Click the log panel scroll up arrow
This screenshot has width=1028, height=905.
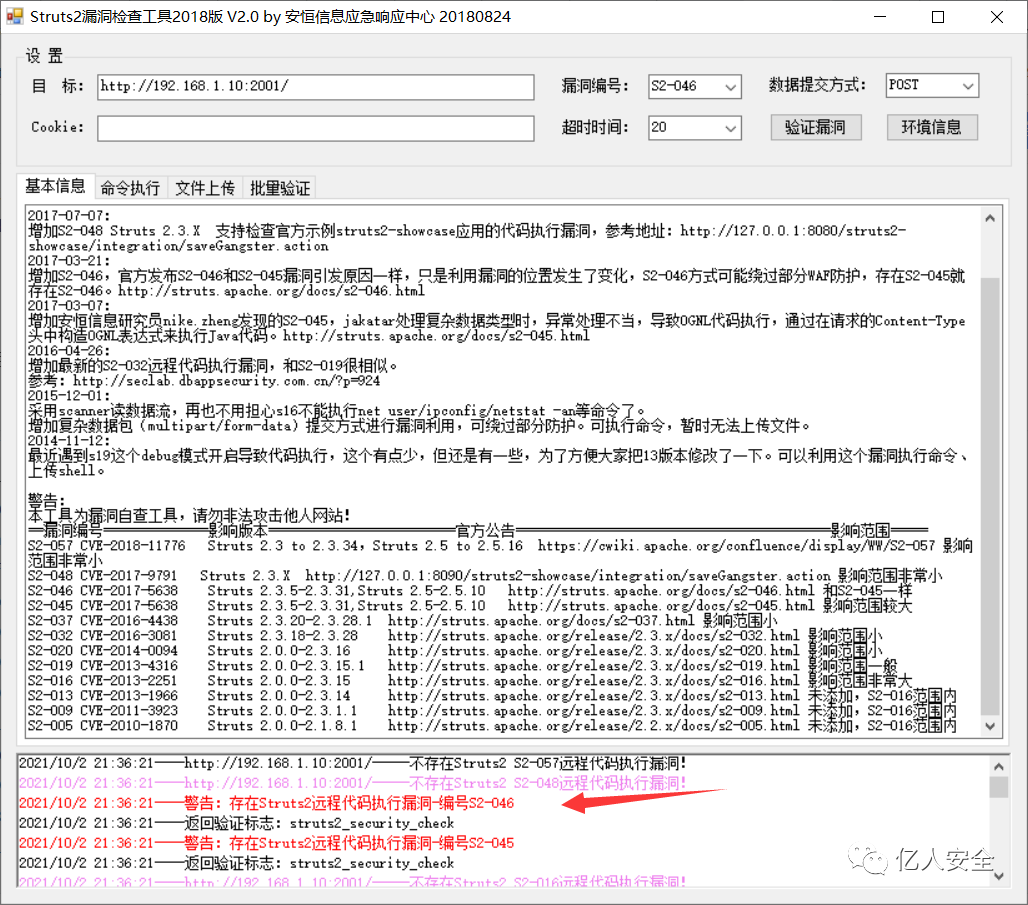[998, 766]
